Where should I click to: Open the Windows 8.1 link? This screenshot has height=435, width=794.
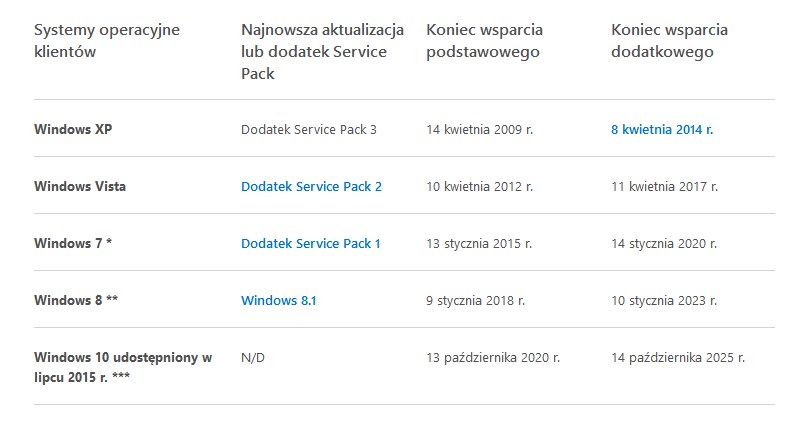279,301
